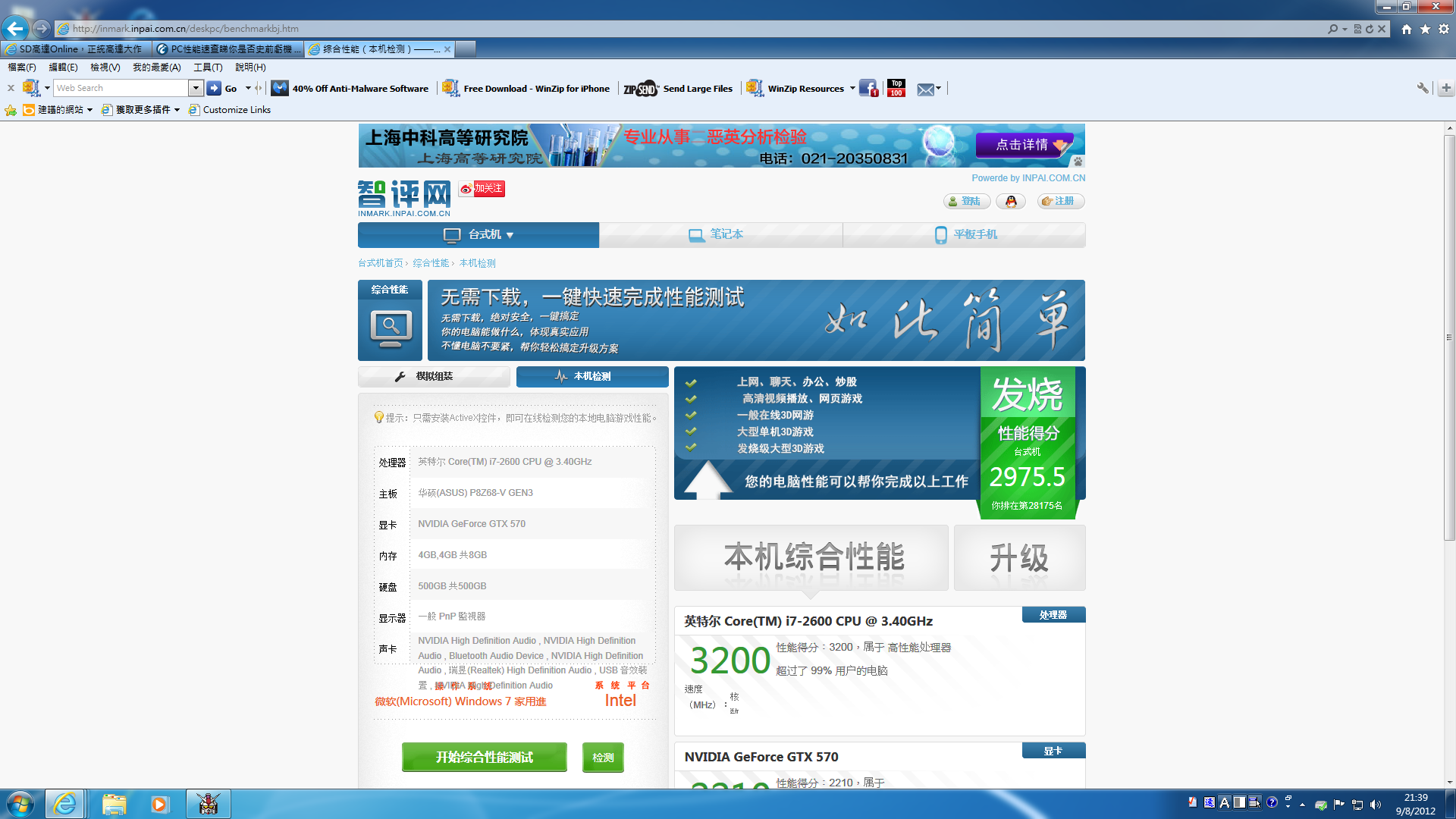The image size is (1456, 819).
Task: Expand the 台式机 desktop category dropdown
Action: click(510, 235)
